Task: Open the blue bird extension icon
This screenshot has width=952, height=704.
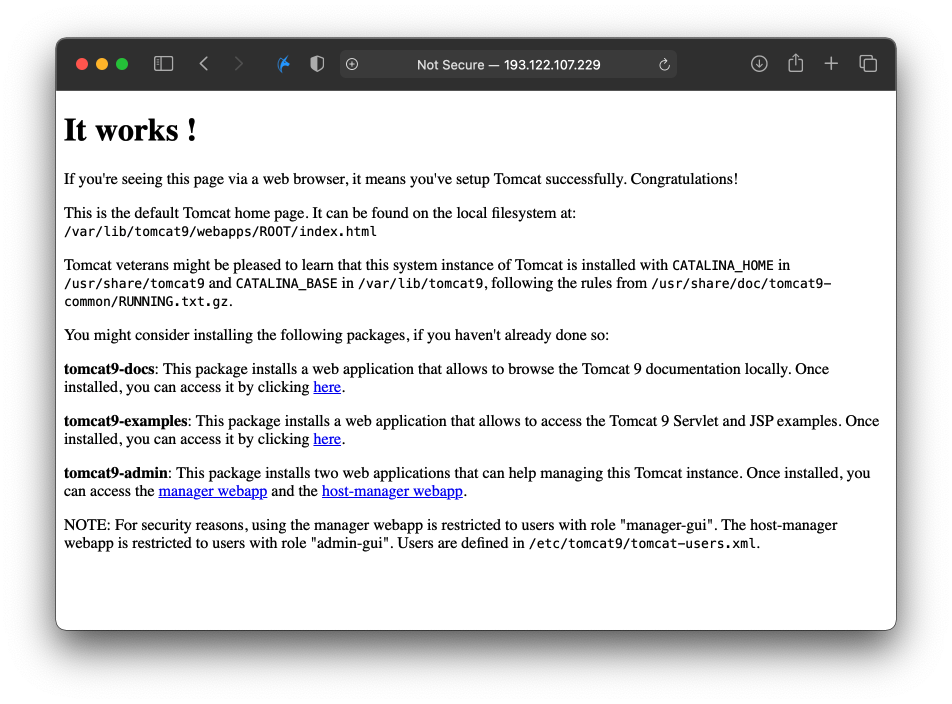Action: 284,64
